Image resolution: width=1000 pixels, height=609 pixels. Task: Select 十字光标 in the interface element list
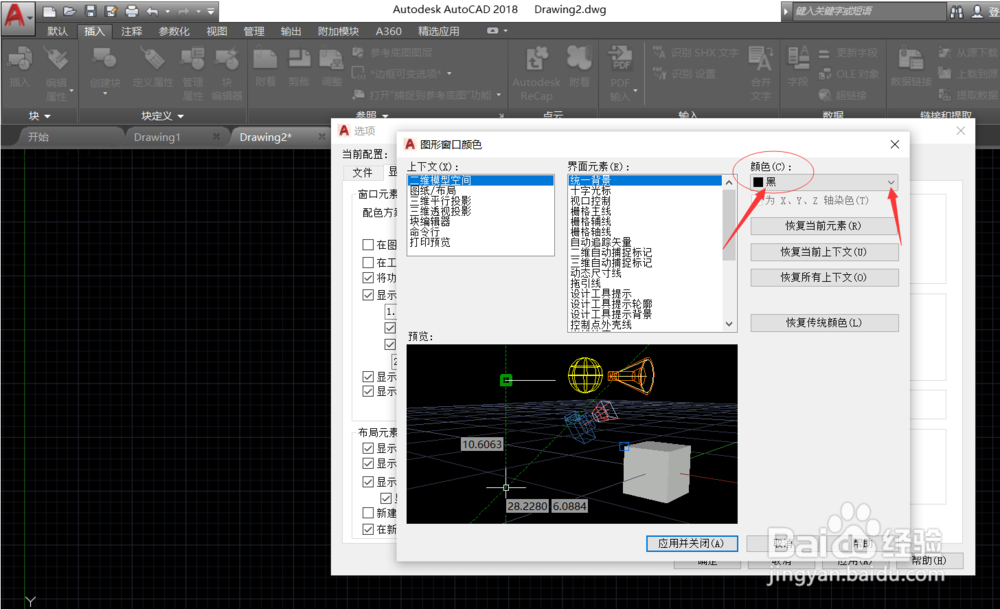[645, 191]
